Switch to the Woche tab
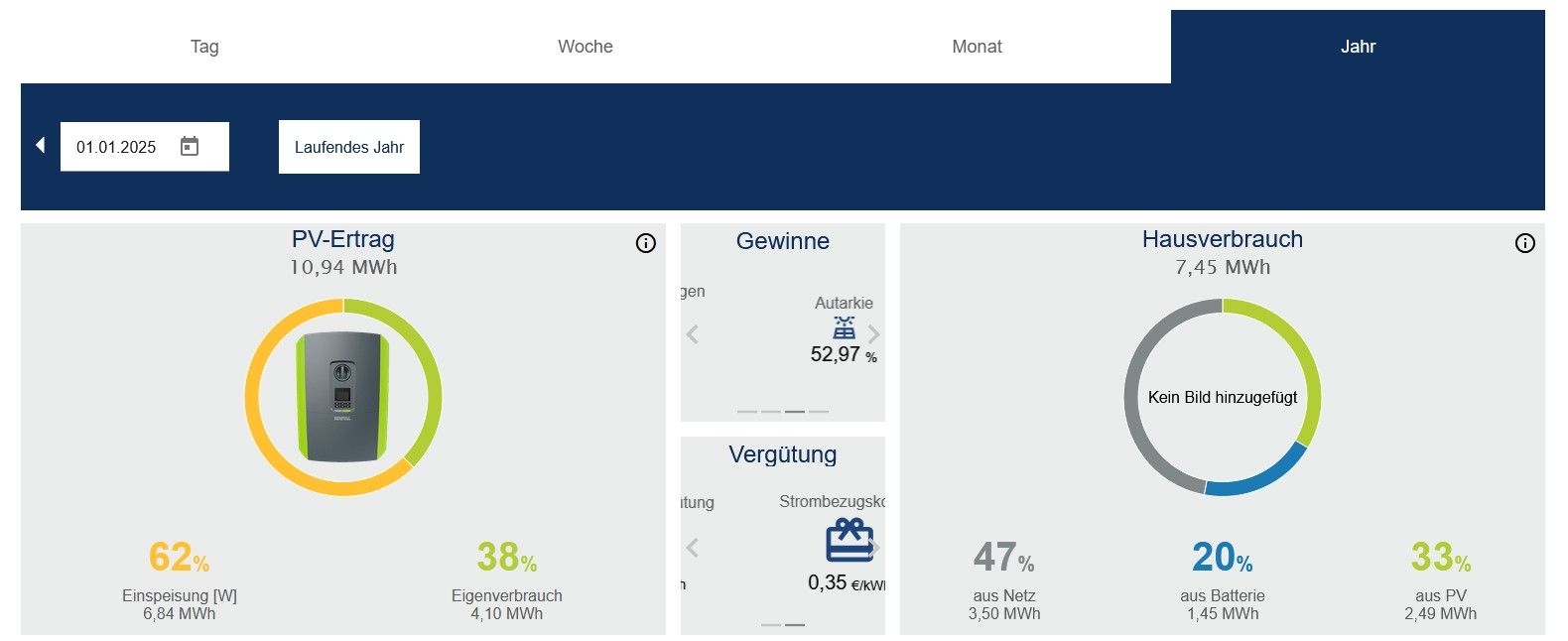The image size is (1568, 641). coord(585,46)
